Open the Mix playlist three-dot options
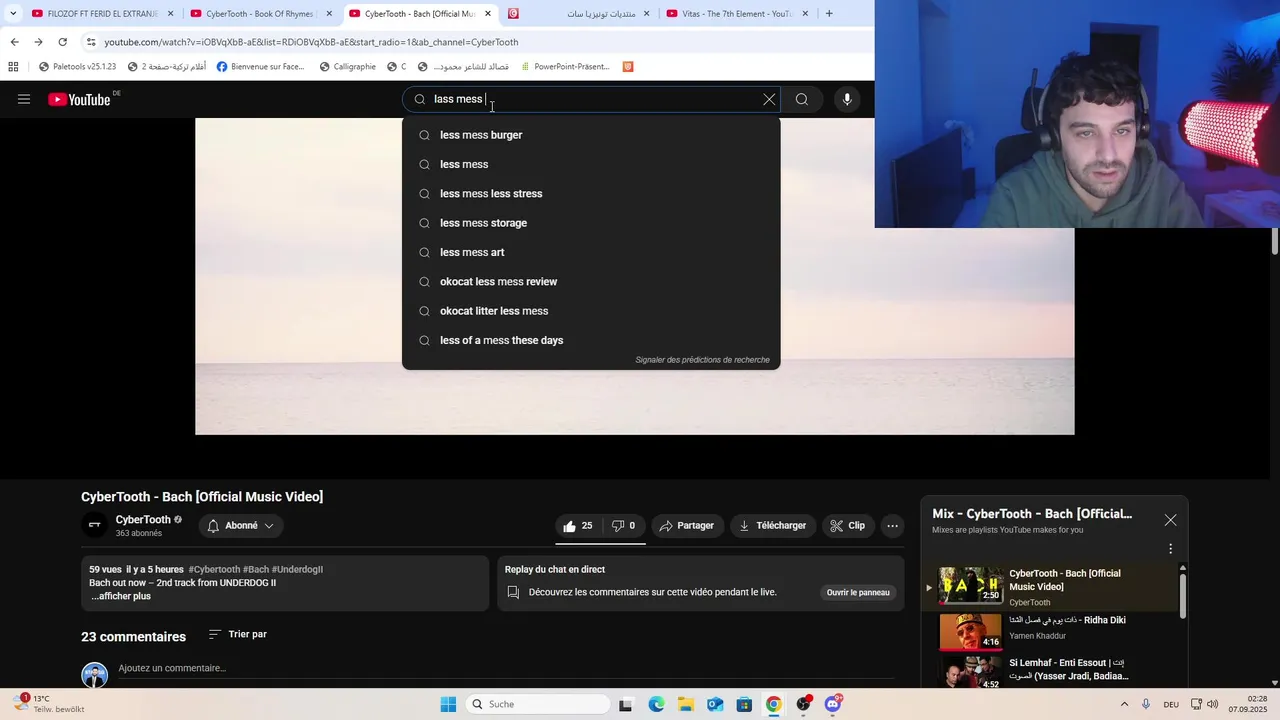1280x720 pixels. tap(1170, 549)
